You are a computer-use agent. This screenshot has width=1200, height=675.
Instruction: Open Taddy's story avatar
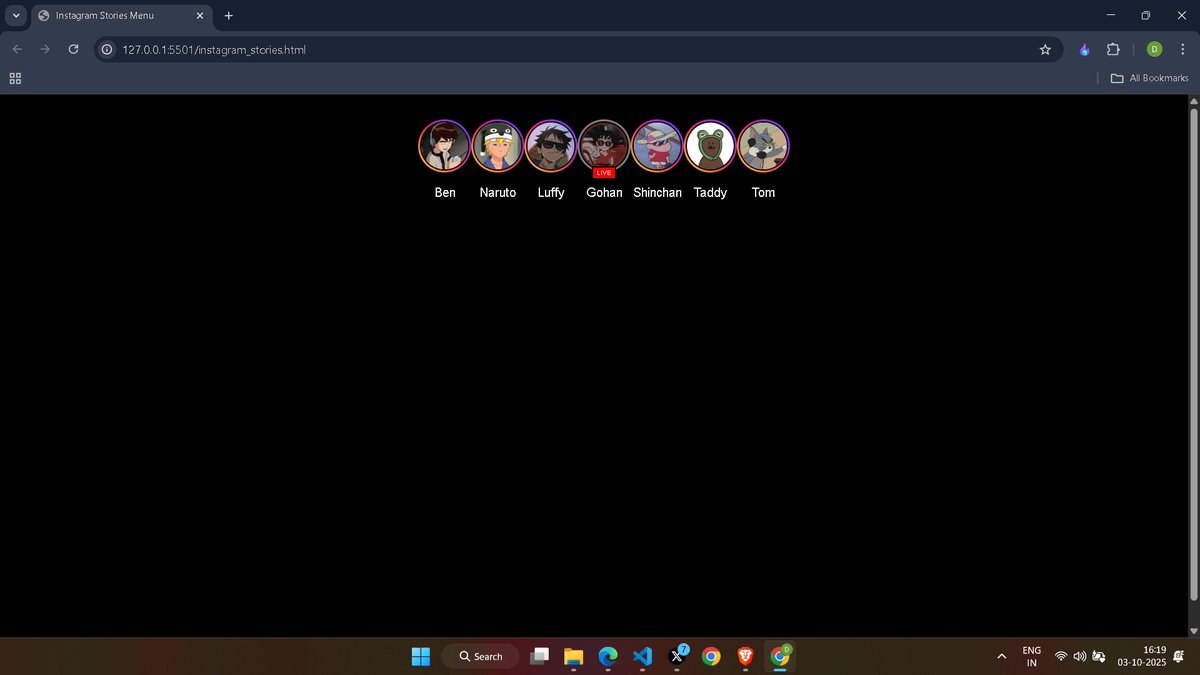click(710, 146)
